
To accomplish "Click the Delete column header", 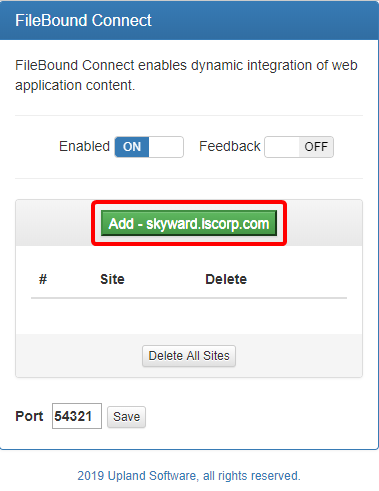I will click(x=226, y=279).
